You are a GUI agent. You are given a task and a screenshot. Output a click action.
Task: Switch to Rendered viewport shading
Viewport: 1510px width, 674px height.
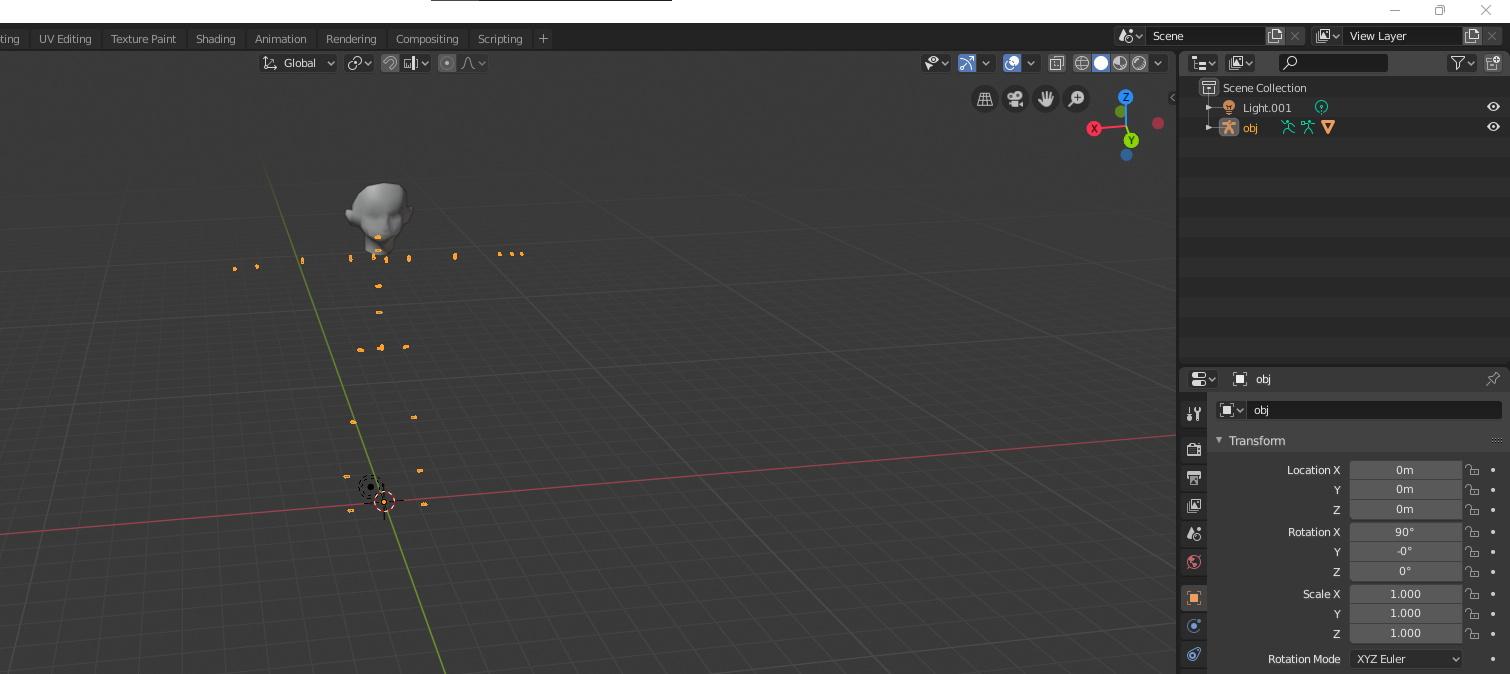[x=1139, y=62]
